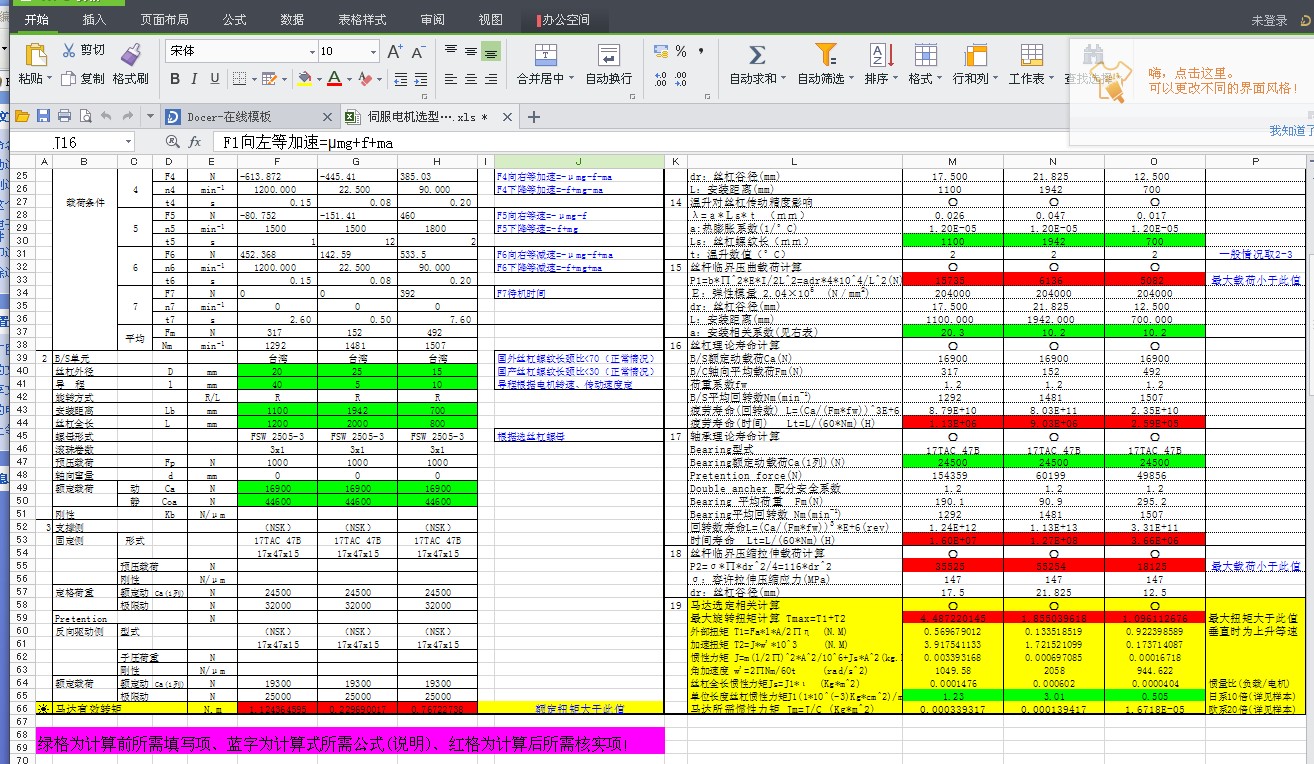Increase font size with the A+ icon
1314x764 pixels.
pos(395,51)
